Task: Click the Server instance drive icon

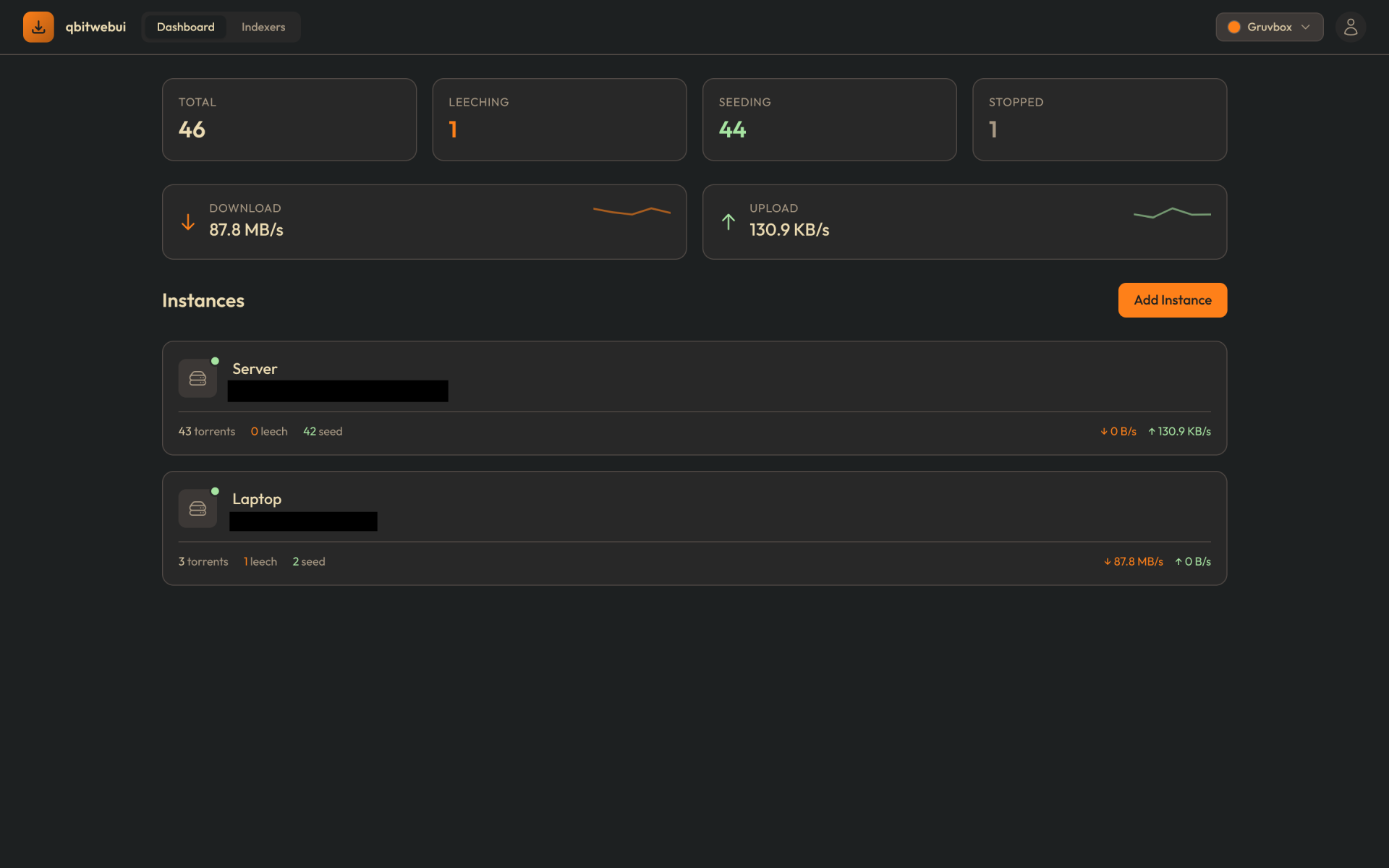Action: point(197,378)
